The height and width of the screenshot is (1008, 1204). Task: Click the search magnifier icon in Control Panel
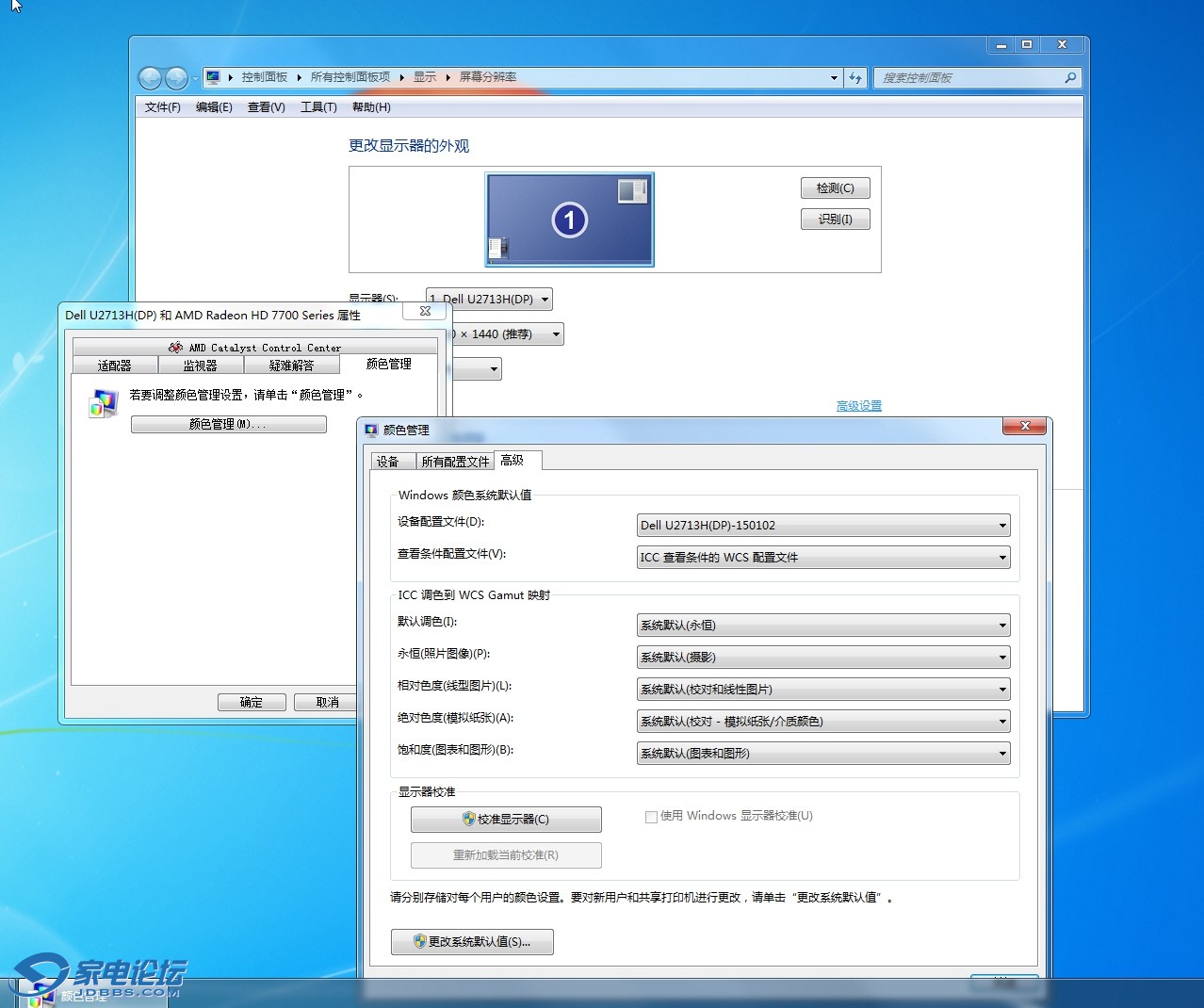(x=1070, y=78)
